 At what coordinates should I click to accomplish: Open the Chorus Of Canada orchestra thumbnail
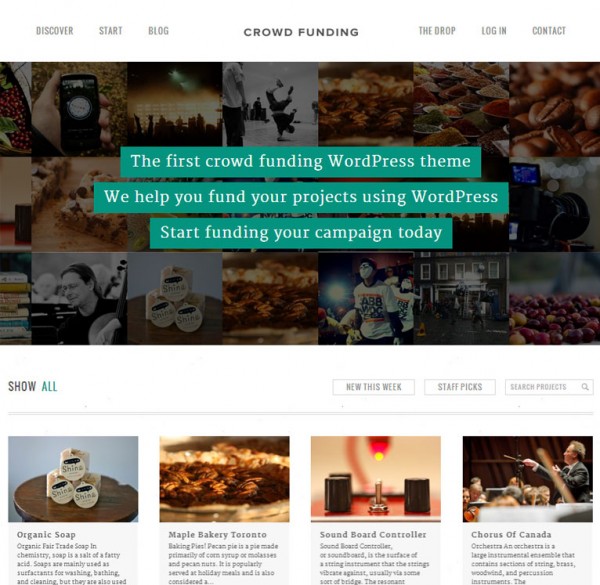[x=528, y=479]
